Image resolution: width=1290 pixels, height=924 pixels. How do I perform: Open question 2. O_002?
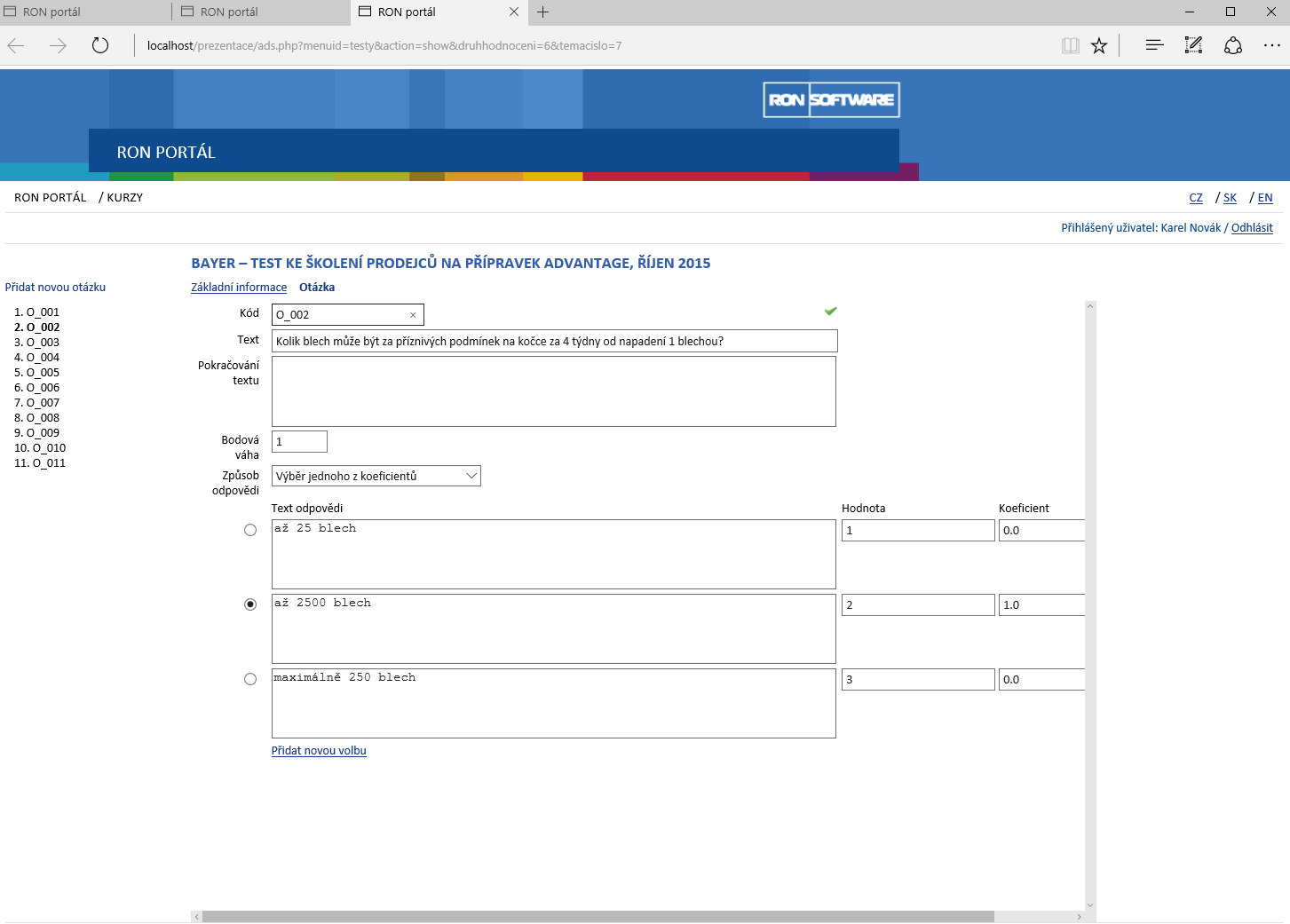[x=37, y=328]
